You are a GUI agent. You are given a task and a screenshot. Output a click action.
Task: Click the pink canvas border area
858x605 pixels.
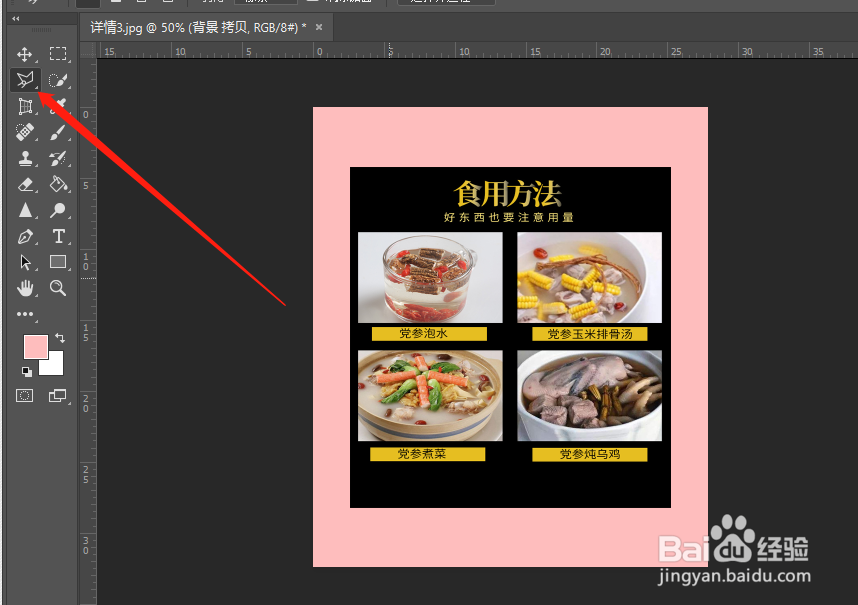click(510, 137)
